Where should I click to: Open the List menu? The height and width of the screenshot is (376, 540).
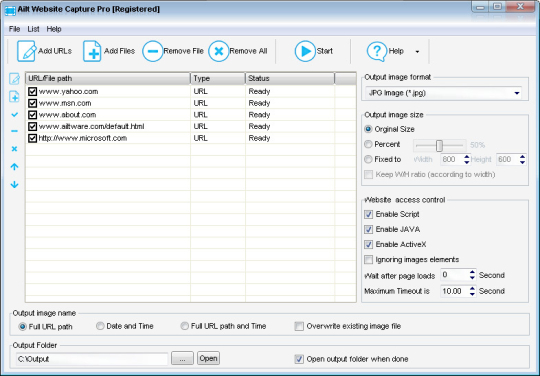pyautogui.click(x=33, y=29)
